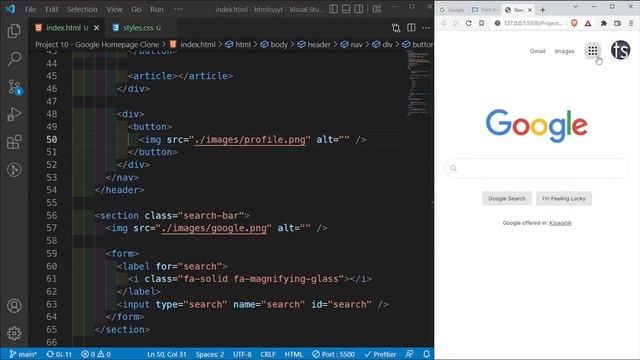Open the View menu

pos(114,9)
